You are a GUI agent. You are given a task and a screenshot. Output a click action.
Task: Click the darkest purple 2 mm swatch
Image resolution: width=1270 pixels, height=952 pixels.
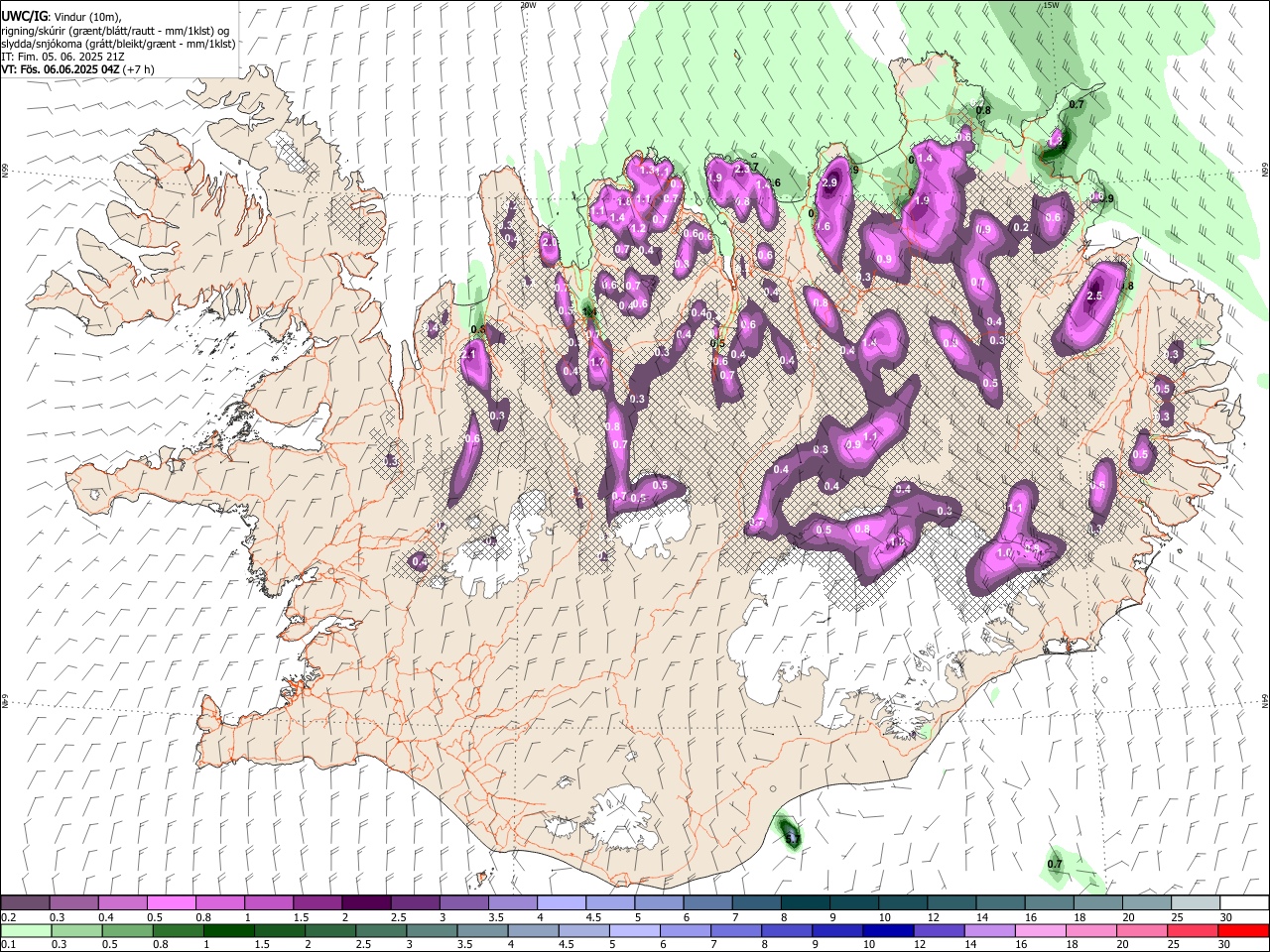pos(366,903)
